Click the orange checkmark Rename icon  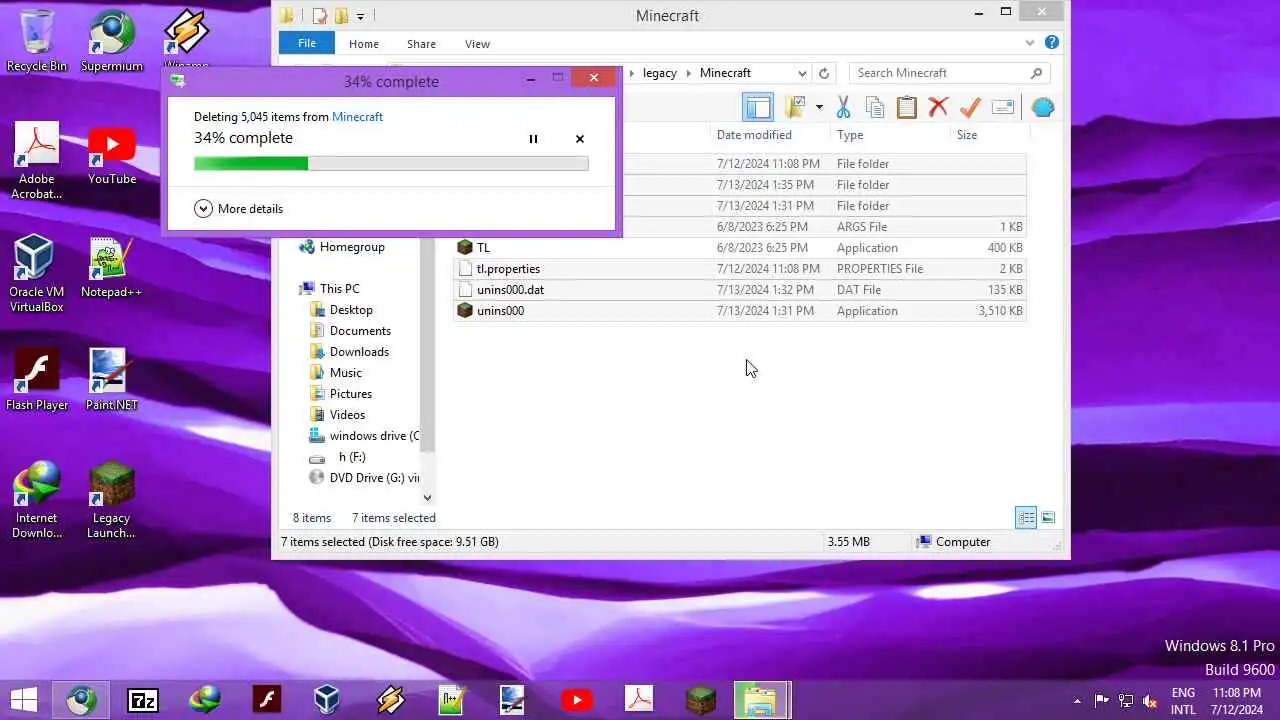click(x=970, y=107)
